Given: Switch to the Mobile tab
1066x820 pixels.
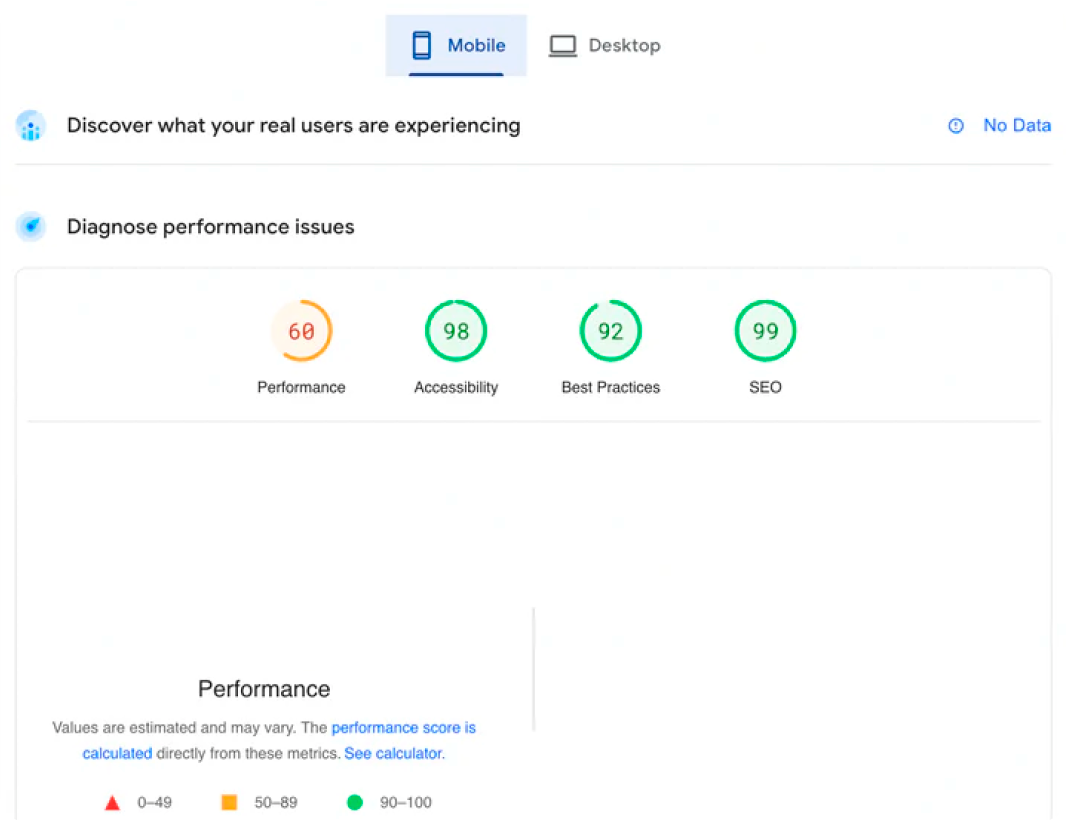Looking at the screenshot, I should 456,46.
